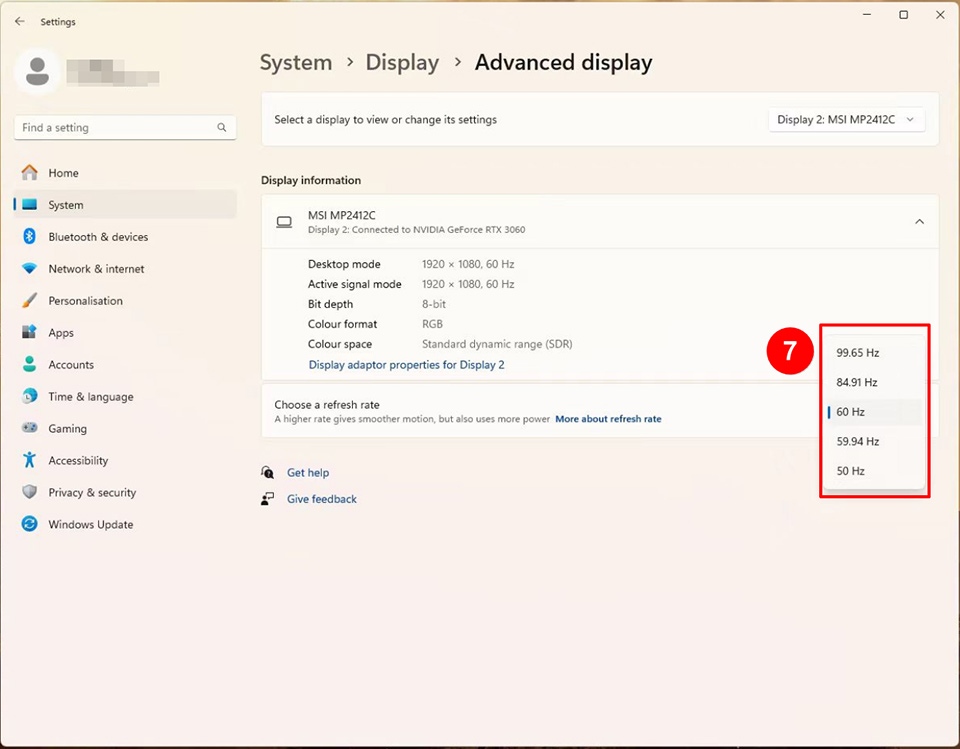Select 50 Hz refresh rate
Viewport: 960px width, 749px height.
click(874, 470)
